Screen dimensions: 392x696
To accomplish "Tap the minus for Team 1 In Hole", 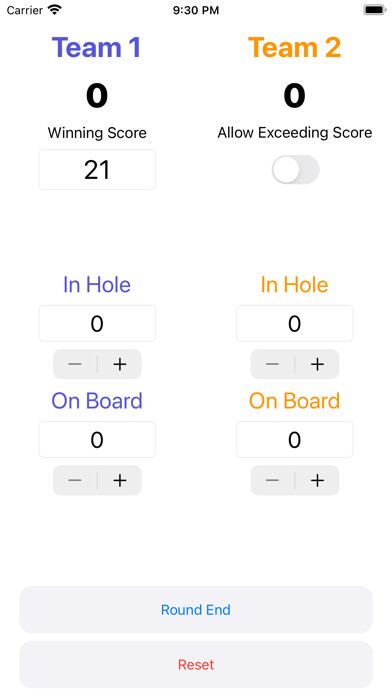I will (x=75, y=364).
